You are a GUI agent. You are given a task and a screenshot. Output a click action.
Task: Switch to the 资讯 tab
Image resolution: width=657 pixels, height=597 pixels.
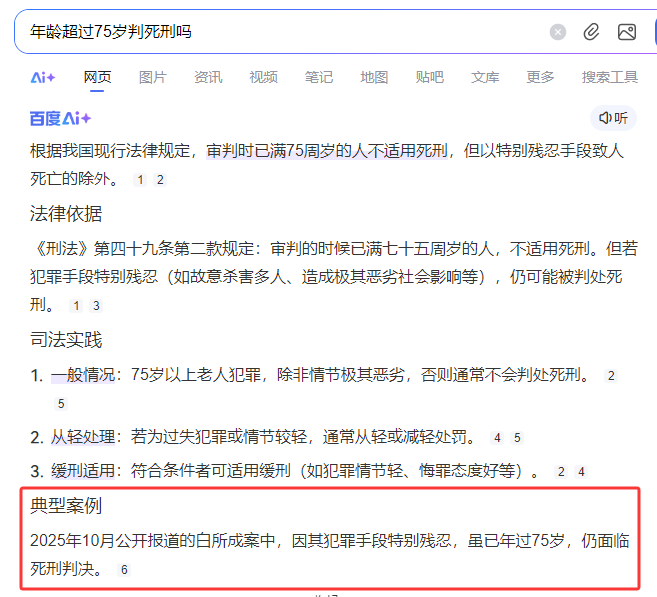tap(208, 77)
